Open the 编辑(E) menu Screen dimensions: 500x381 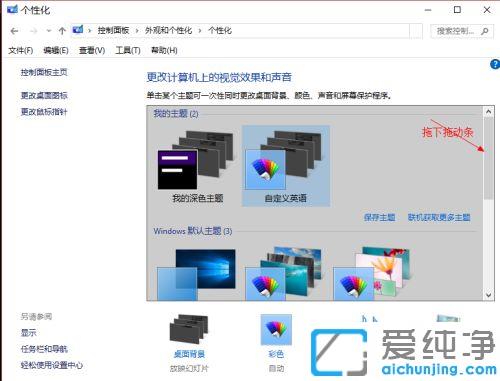pyautogui.click(x=56, y=50)
